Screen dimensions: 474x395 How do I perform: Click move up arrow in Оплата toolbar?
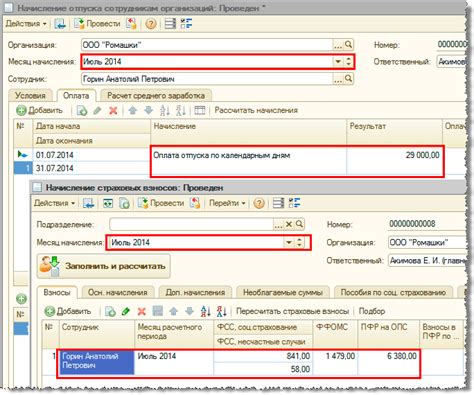tap(133, 110)
